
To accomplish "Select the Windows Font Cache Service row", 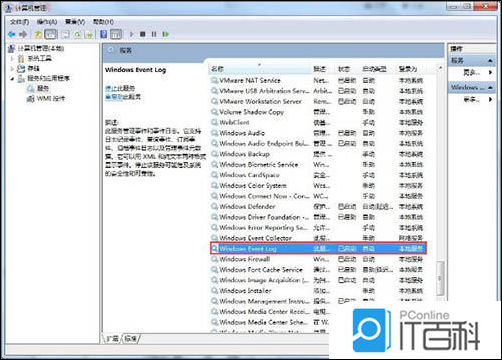I will 318,270.
